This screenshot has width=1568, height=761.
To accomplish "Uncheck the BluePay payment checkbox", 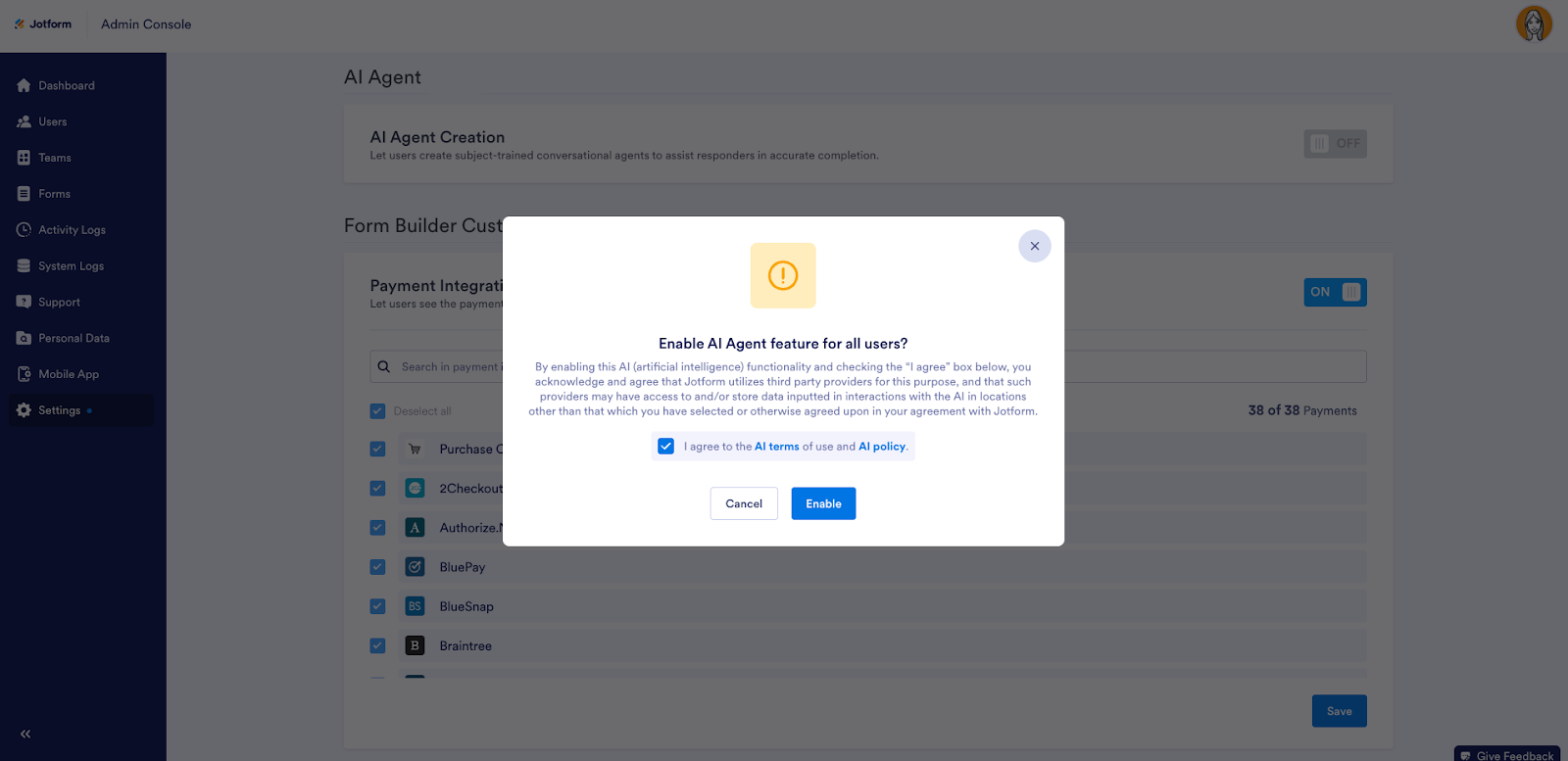I will (377, 567).
